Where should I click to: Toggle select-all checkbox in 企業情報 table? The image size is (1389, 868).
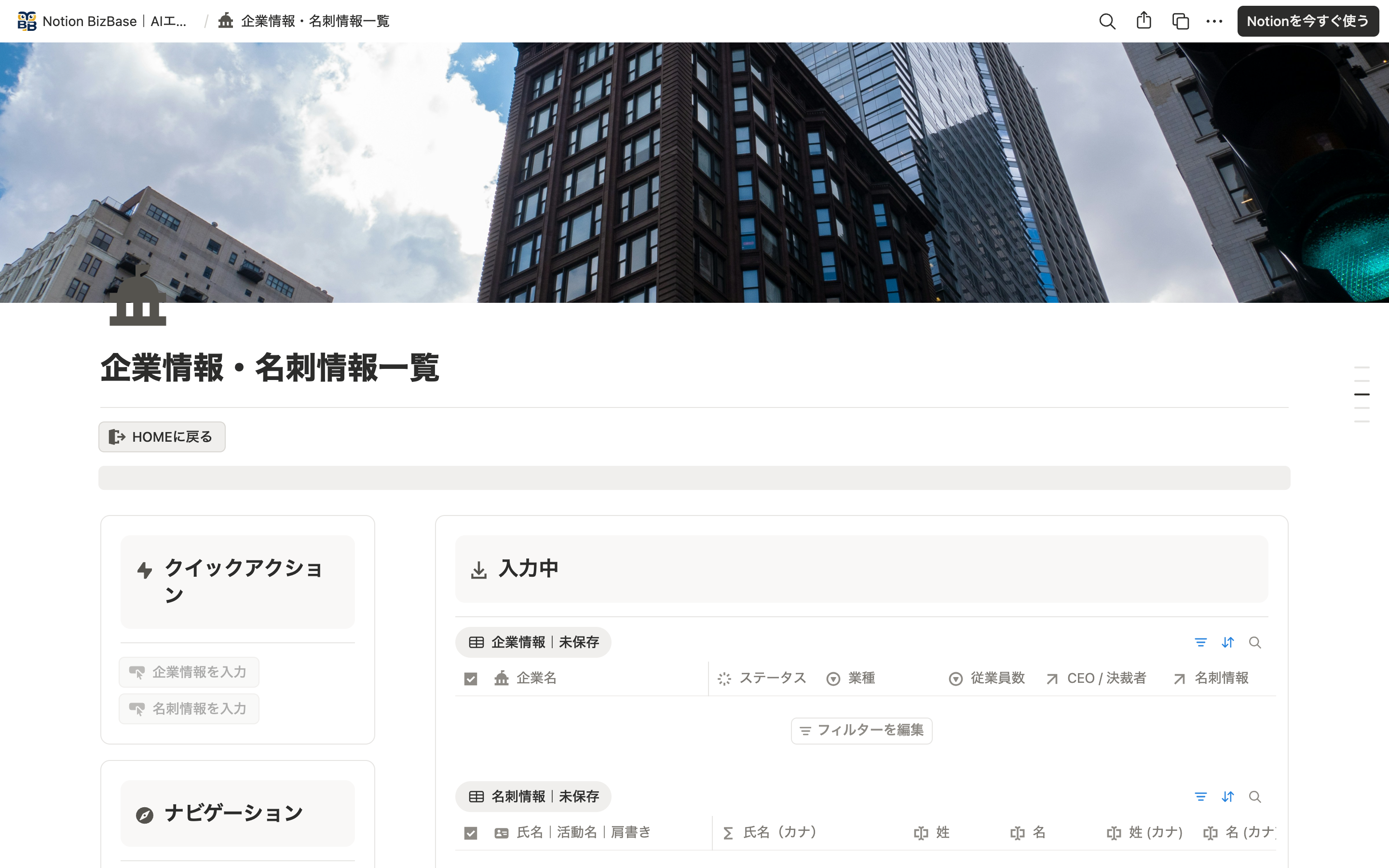pyautogui.click(x=471, y=679)
